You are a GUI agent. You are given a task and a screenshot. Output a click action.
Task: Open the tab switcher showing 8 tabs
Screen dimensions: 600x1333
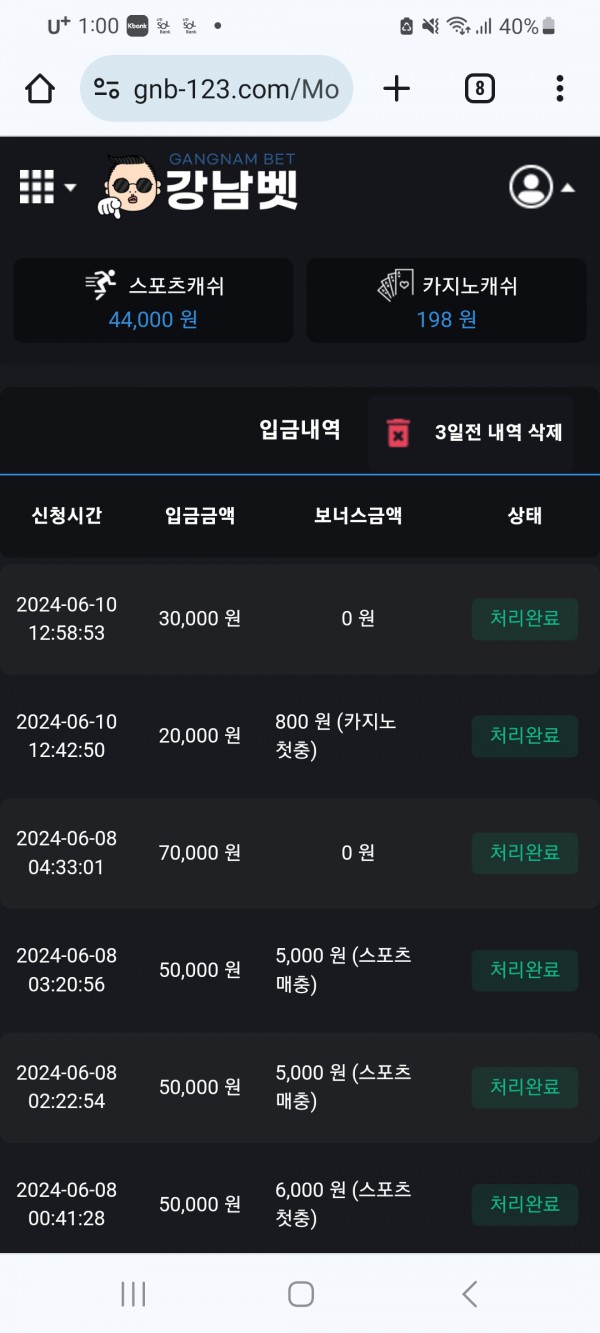480,89
